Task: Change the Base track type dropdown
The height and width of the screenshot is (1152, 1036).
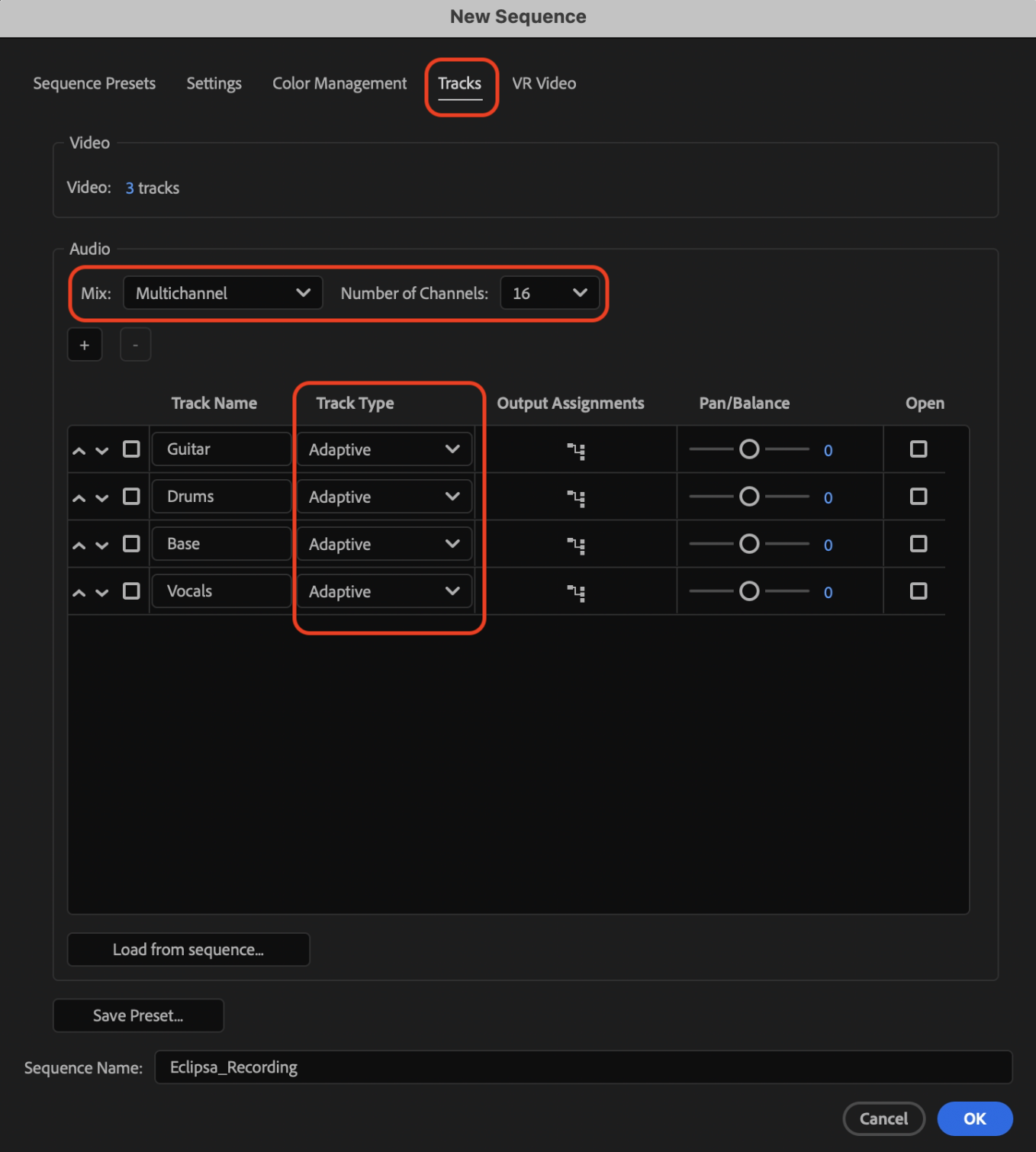Action: (x=384, y=545)
